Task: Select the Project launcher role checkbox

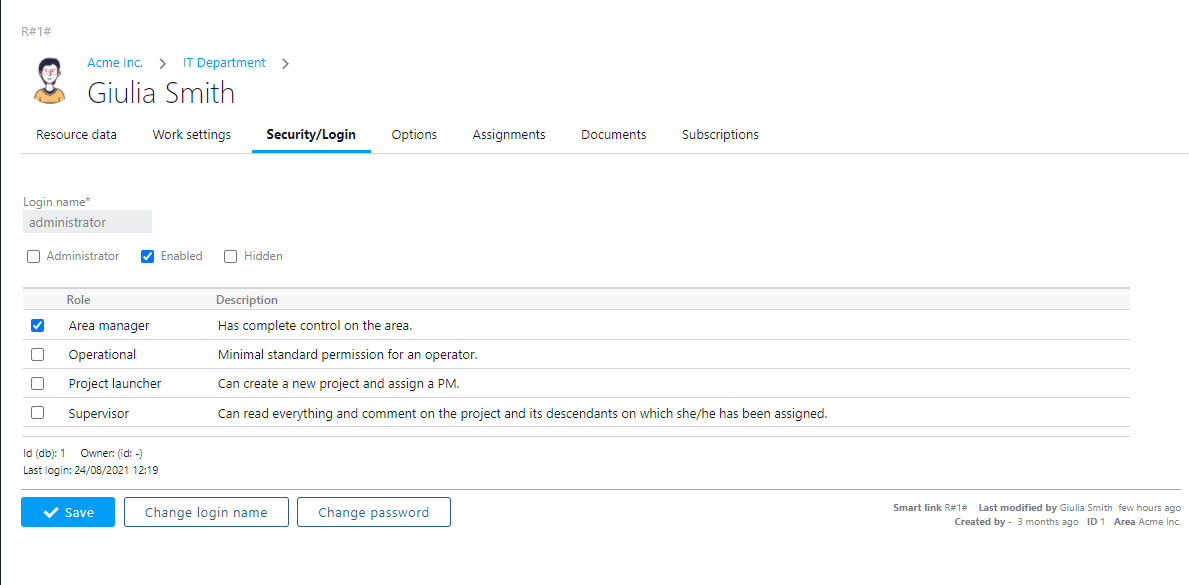Action: [38, 384]
